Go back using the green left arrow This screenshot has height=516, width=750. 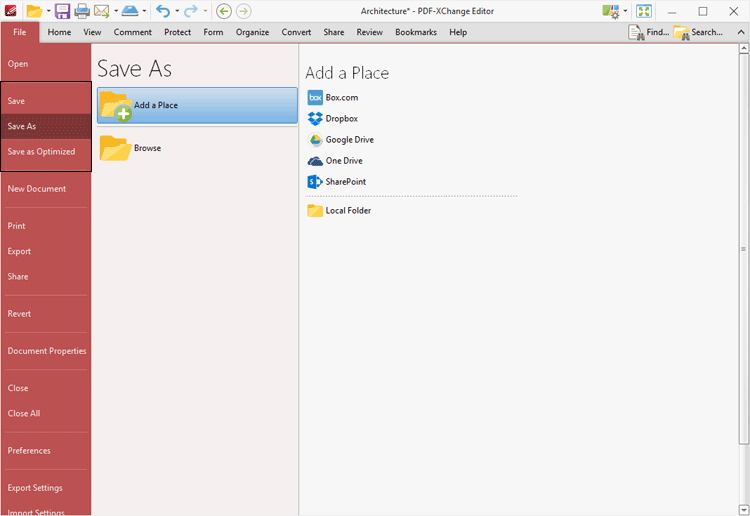224,11
